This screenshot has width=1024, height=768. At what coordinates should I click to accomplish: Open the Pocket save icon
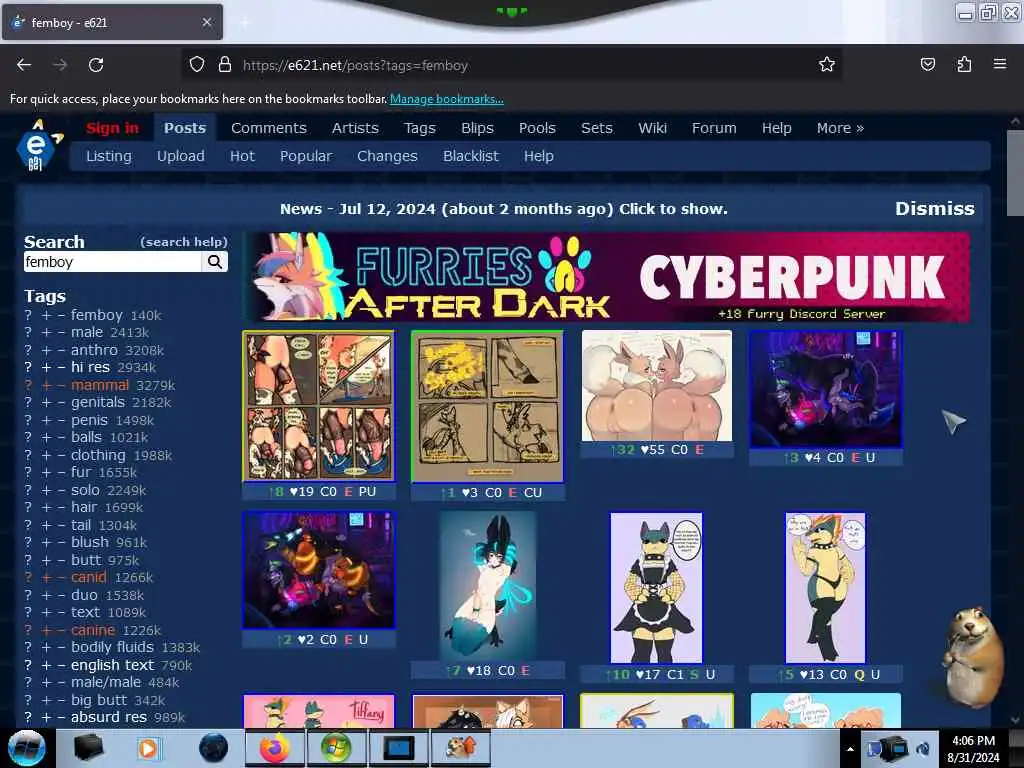click(927, 64)
